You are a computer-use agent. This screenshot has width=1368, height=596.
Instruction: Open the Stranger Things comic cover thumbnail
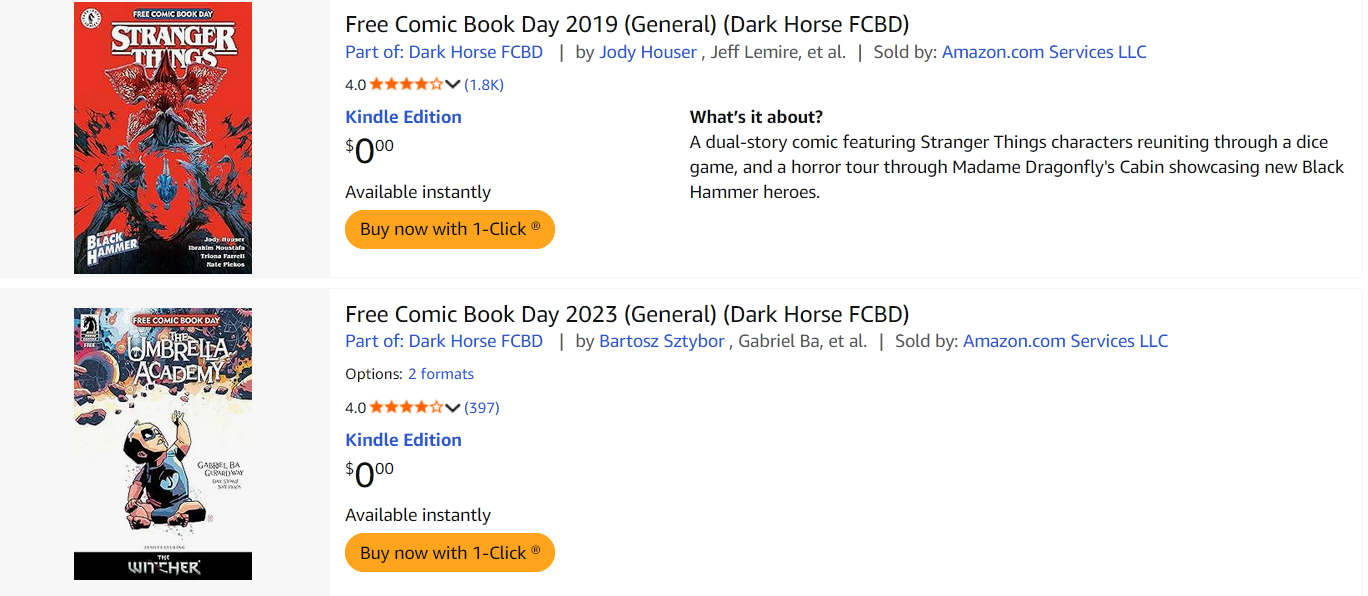click(x=163, y=138)
